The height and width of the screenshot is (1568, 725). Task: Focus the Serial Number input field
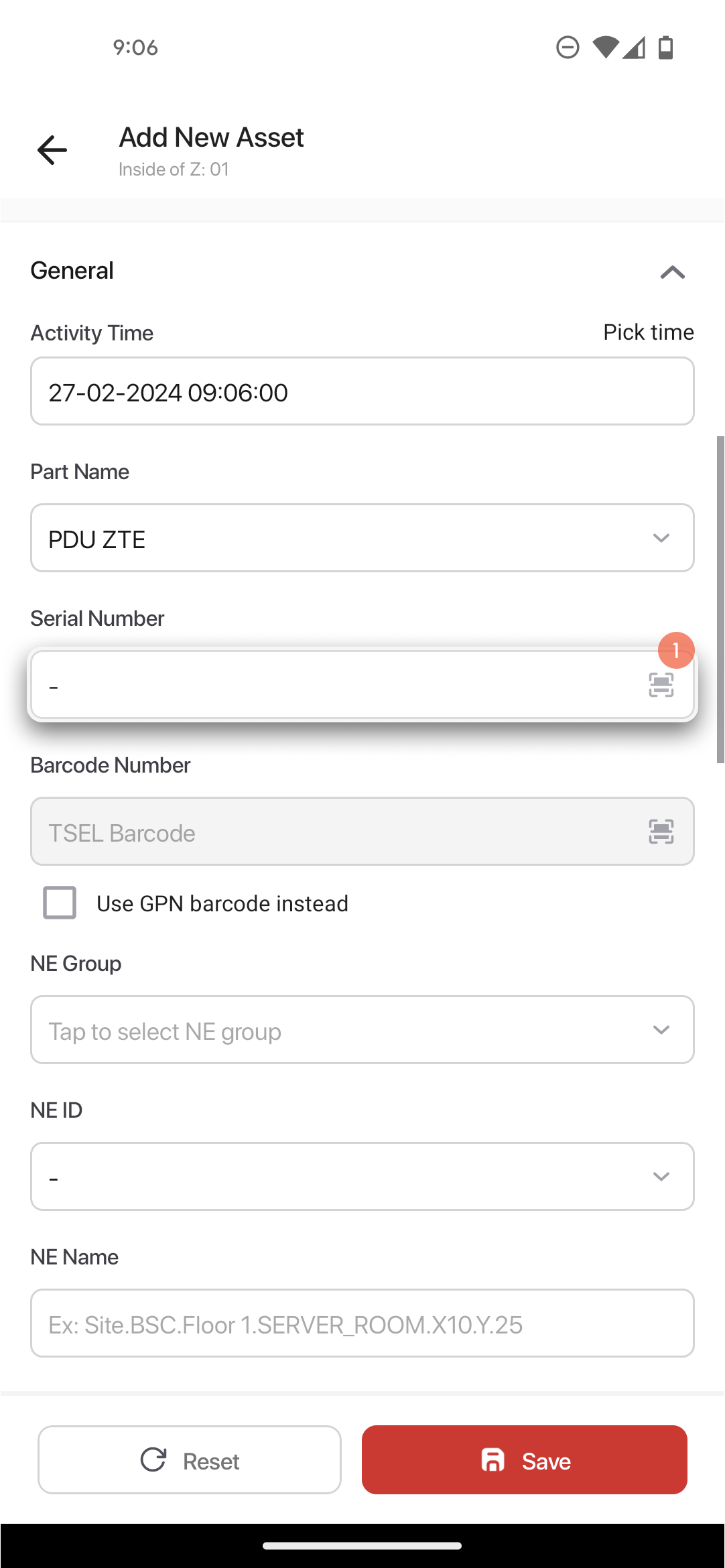(335, 685)
